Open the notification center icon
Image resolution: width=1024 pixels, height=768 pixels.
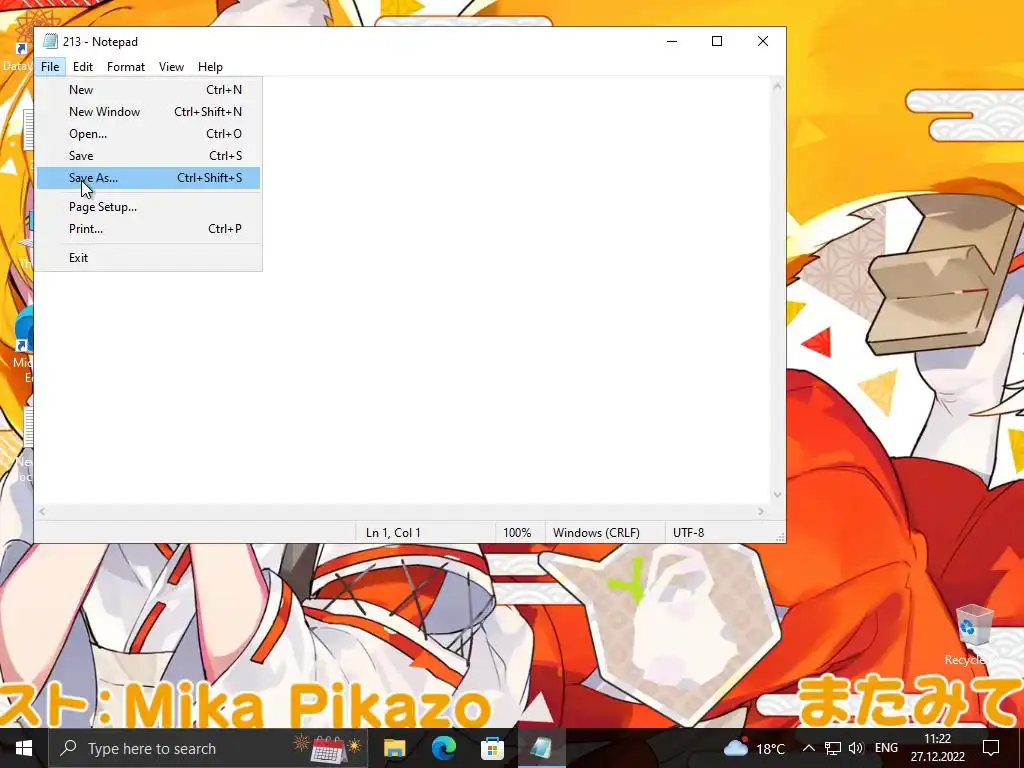point(991,748)
